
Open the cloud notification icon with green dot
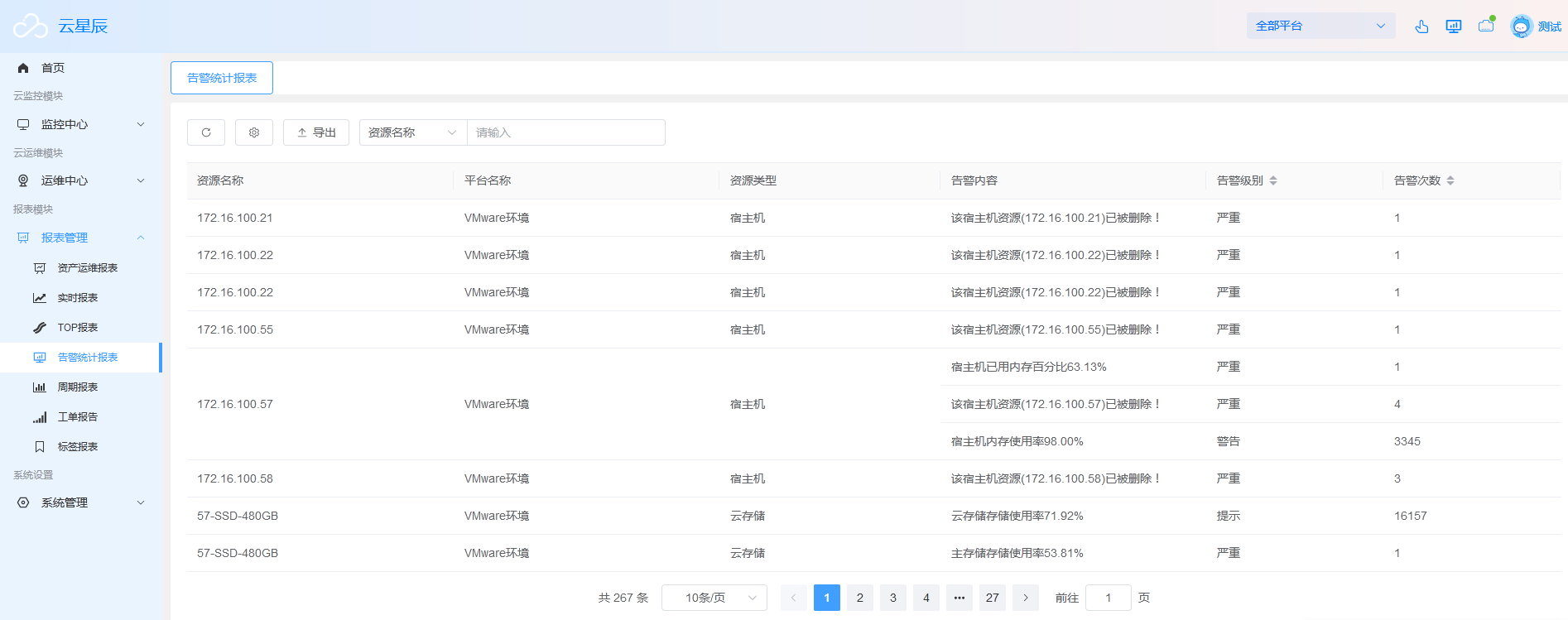[x=1487, y=25]
